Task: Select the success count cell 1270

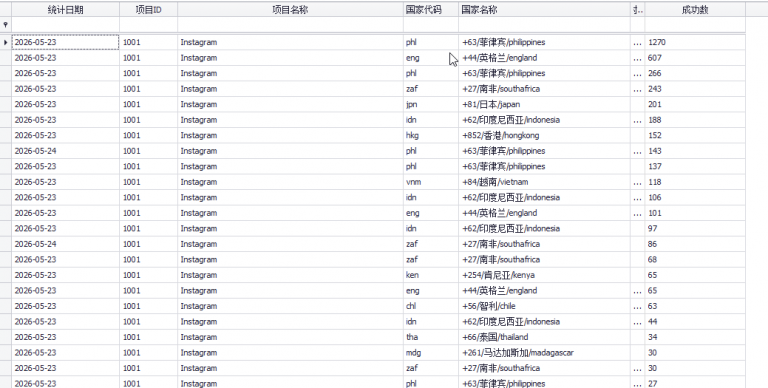Action: click(695, 42)
